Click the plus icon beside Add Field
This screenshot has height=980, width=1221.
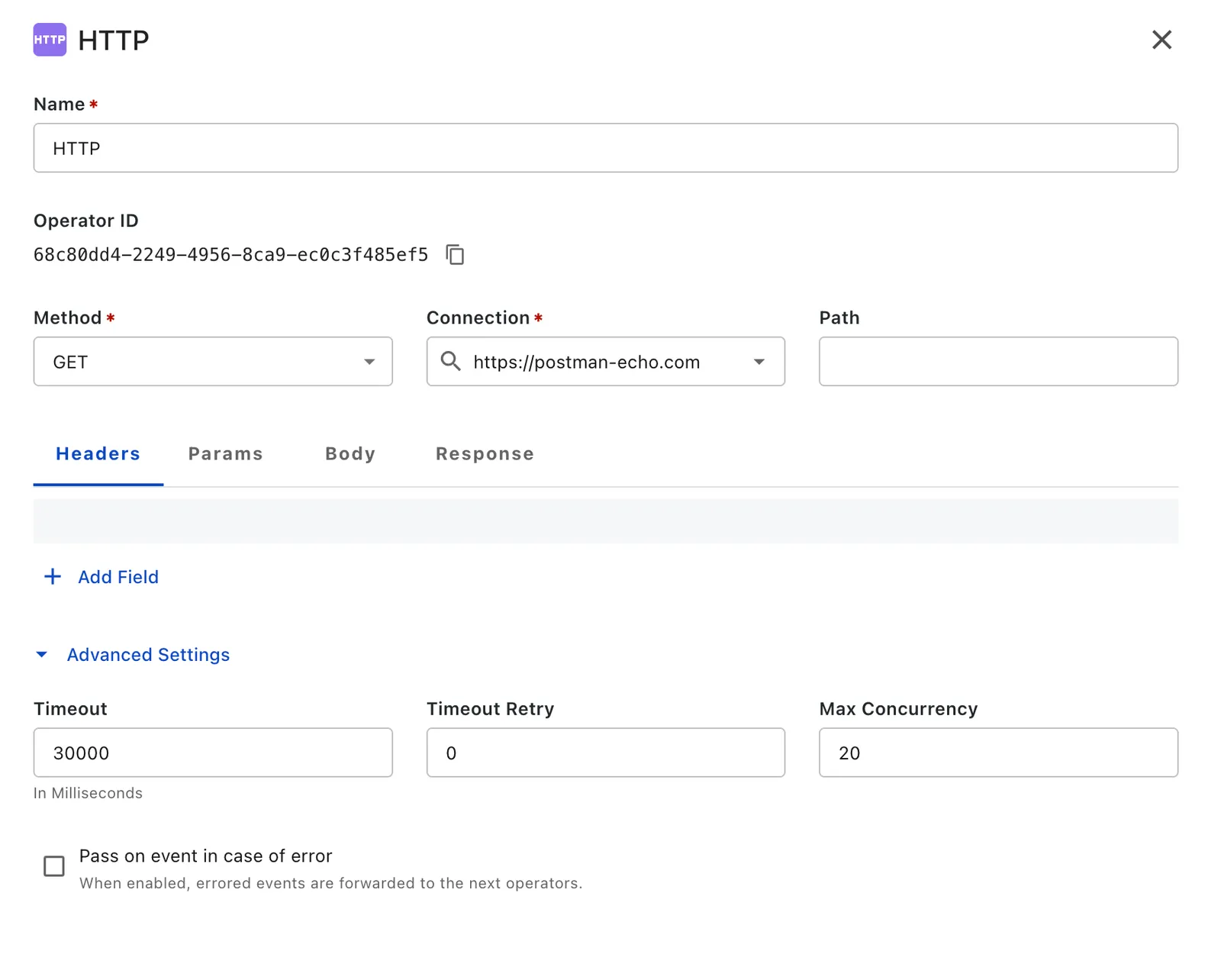pos(53,576)
